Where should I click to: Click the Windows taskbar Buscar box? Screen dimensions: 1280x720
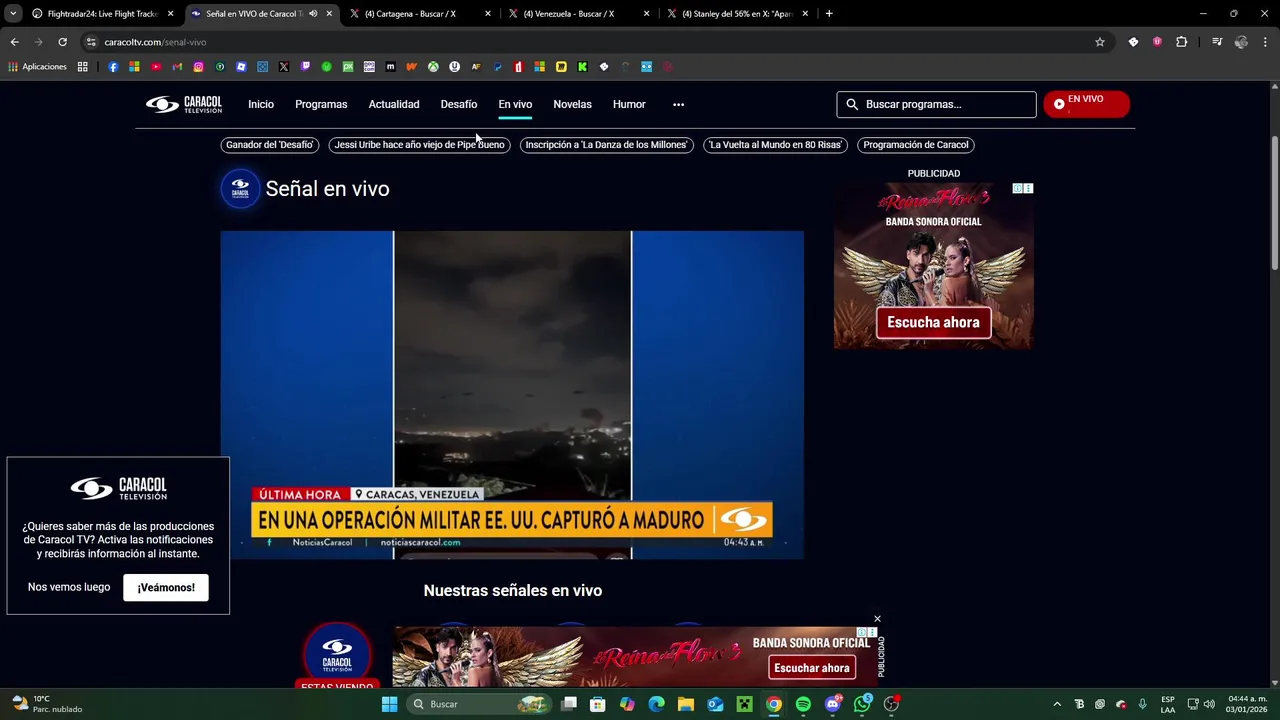tap(481, 704)
